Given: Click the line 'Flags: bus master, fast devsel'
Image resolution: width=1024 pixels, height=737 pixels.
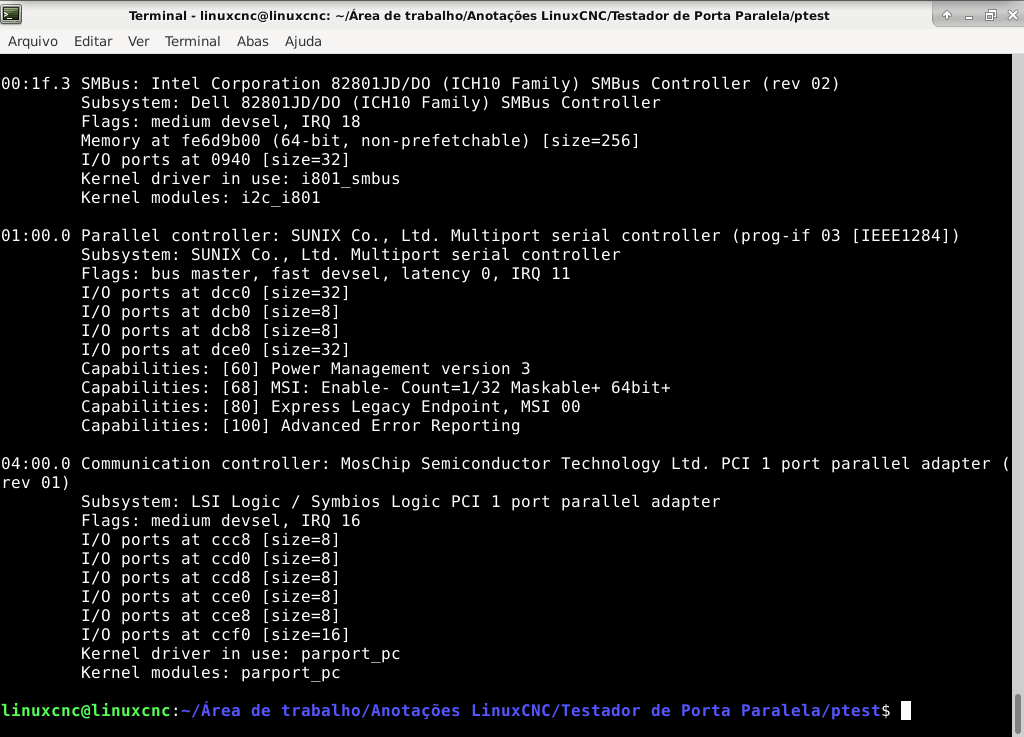Looking at the screenshot, I should [325, 273].
